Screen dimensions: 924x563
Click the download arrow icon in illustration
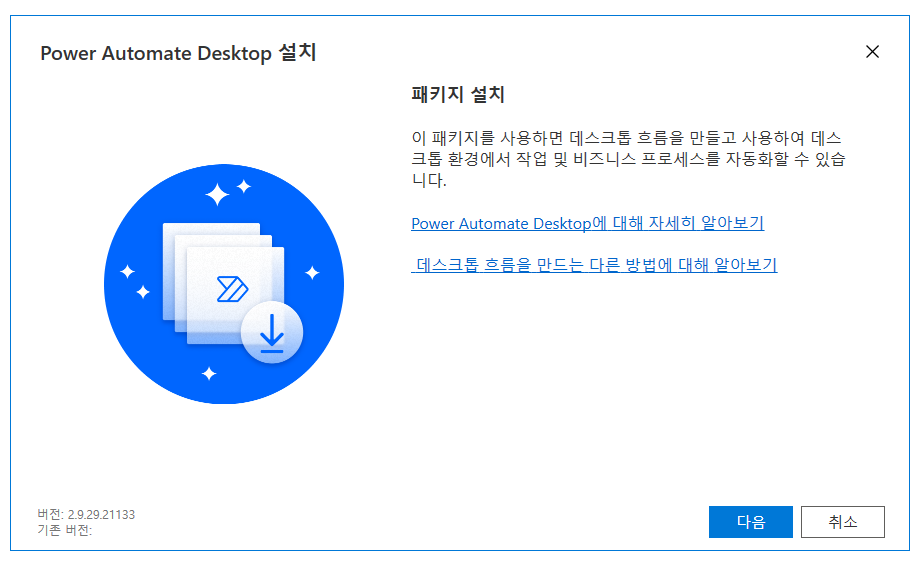[x=272, y=332]
